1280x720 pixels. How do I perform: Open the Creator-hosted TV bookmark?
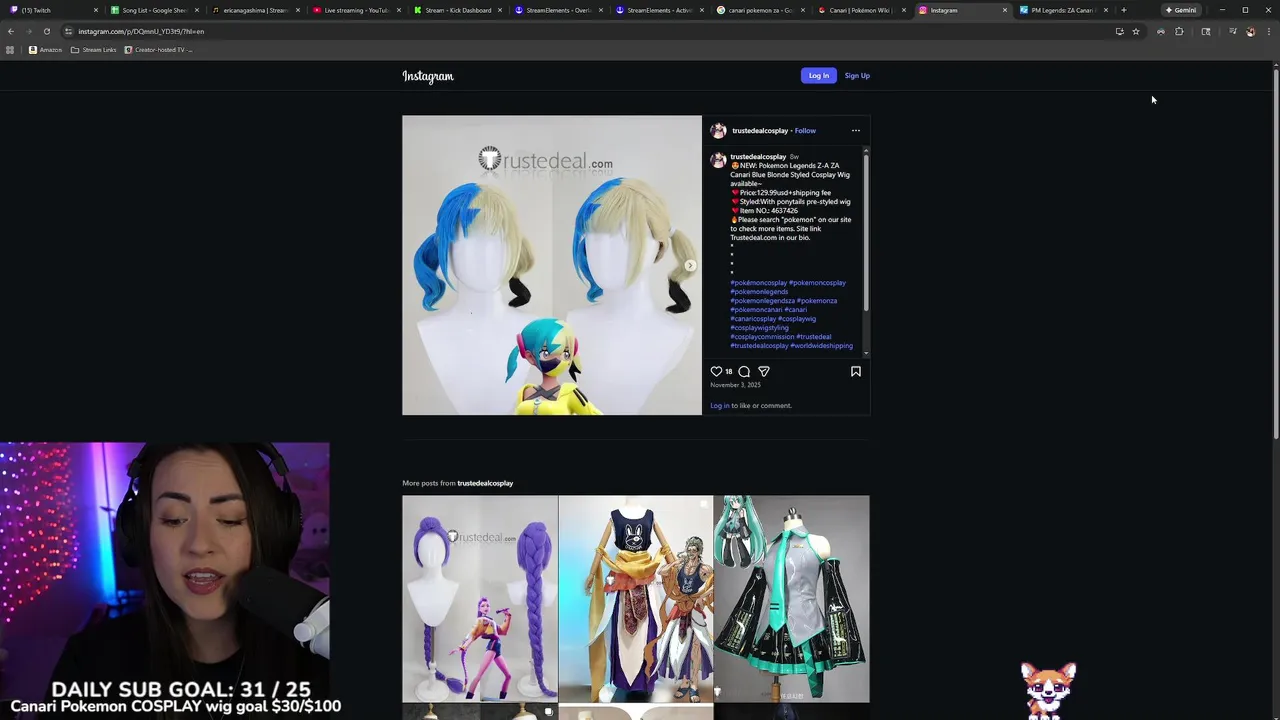[x=158, y=50]
